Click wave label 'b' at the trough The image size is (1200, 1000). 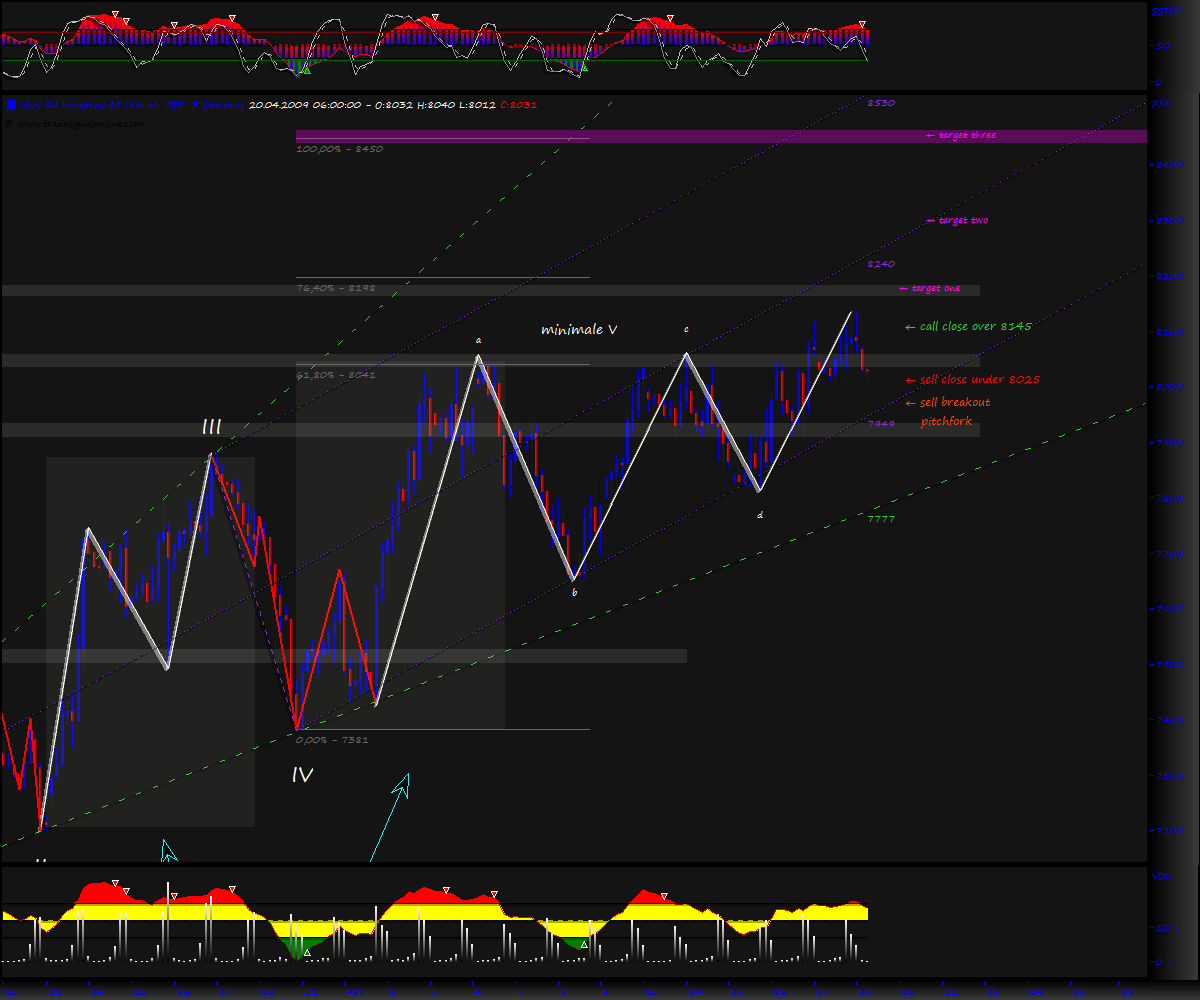[574, 592]
